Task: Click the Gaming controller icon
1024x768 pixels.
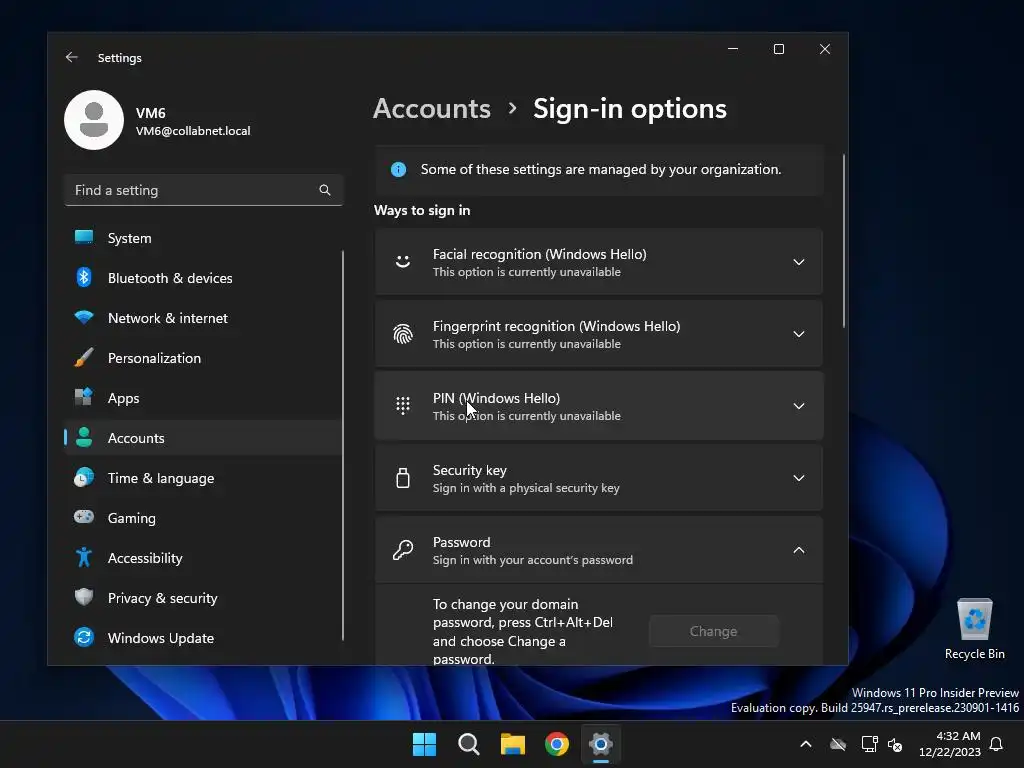Action: pyautogui.click(x=84, y=517)
